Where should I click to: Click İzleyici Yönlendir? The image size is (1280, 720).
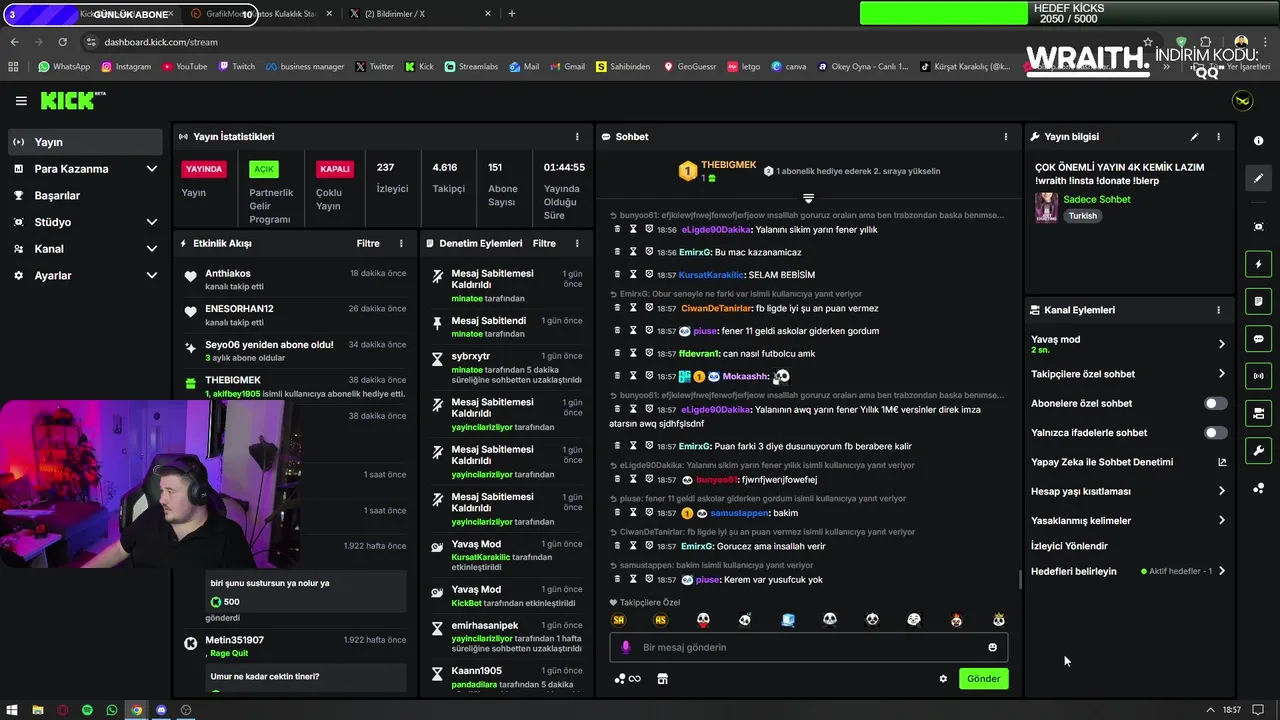coord(1069,546)
